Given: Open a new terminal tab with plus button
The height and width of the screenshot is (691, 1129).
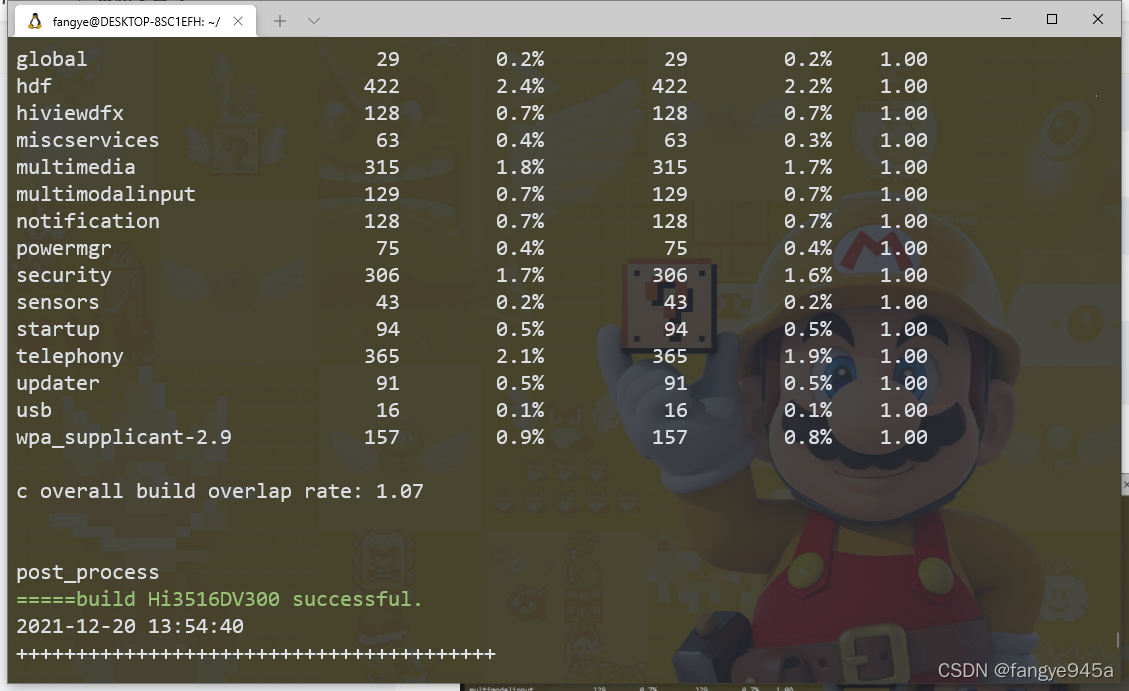Looking at the screenshot, I should 280,21.
